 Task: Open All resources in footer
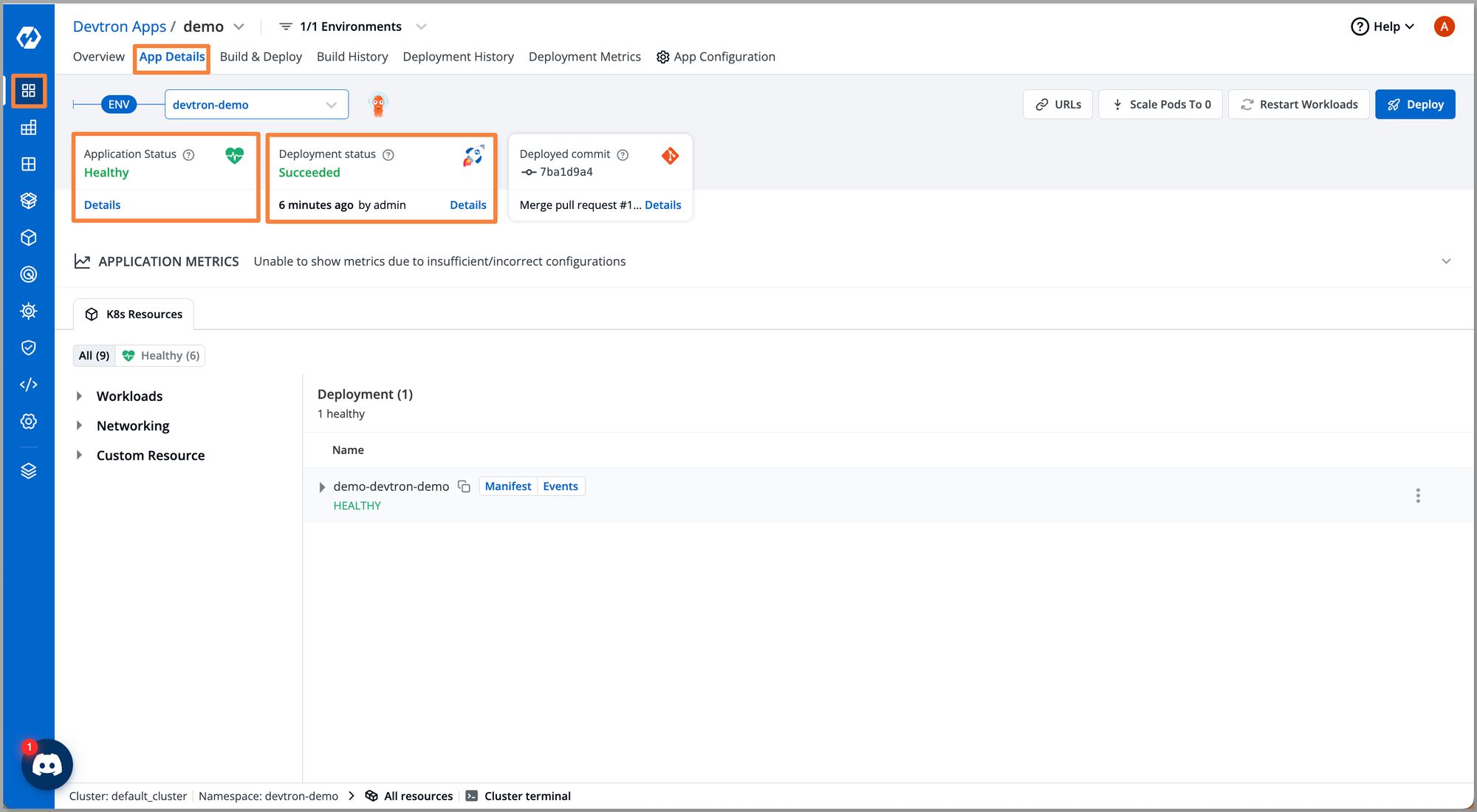click(x=410, y=796)
